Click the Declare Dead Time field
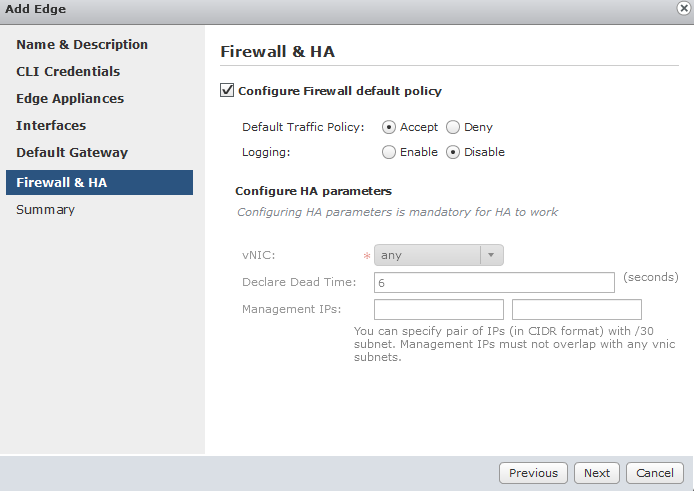 (x=494, y=283)
